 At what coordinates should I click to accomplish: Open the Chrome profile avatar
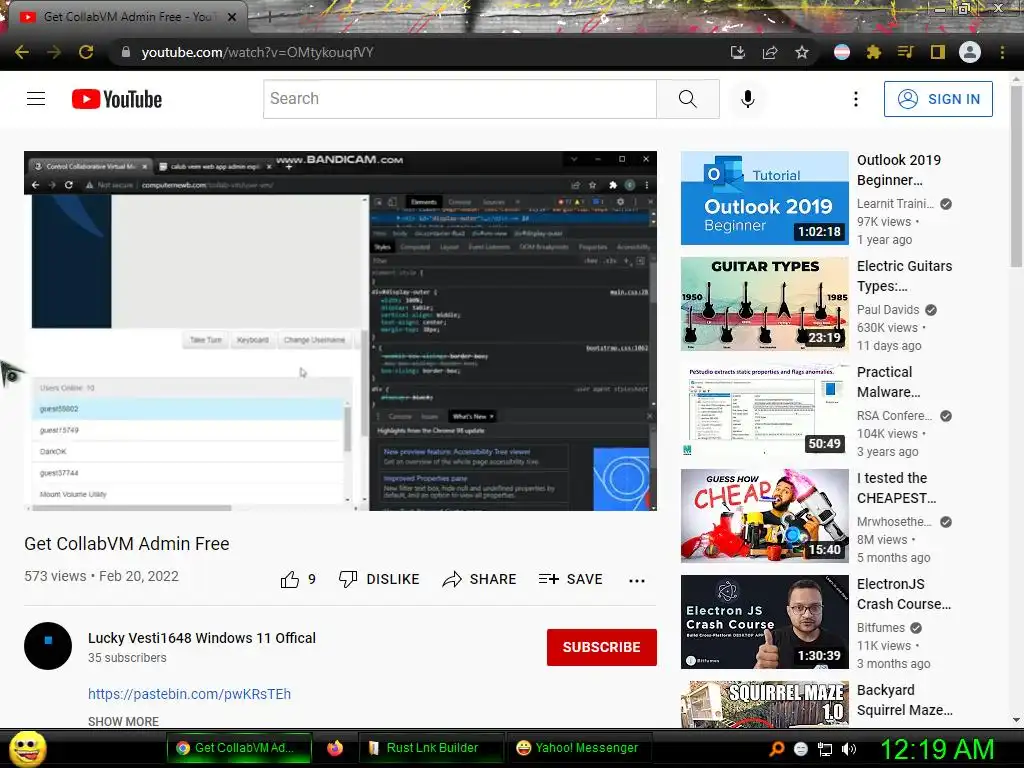(970, 52)
